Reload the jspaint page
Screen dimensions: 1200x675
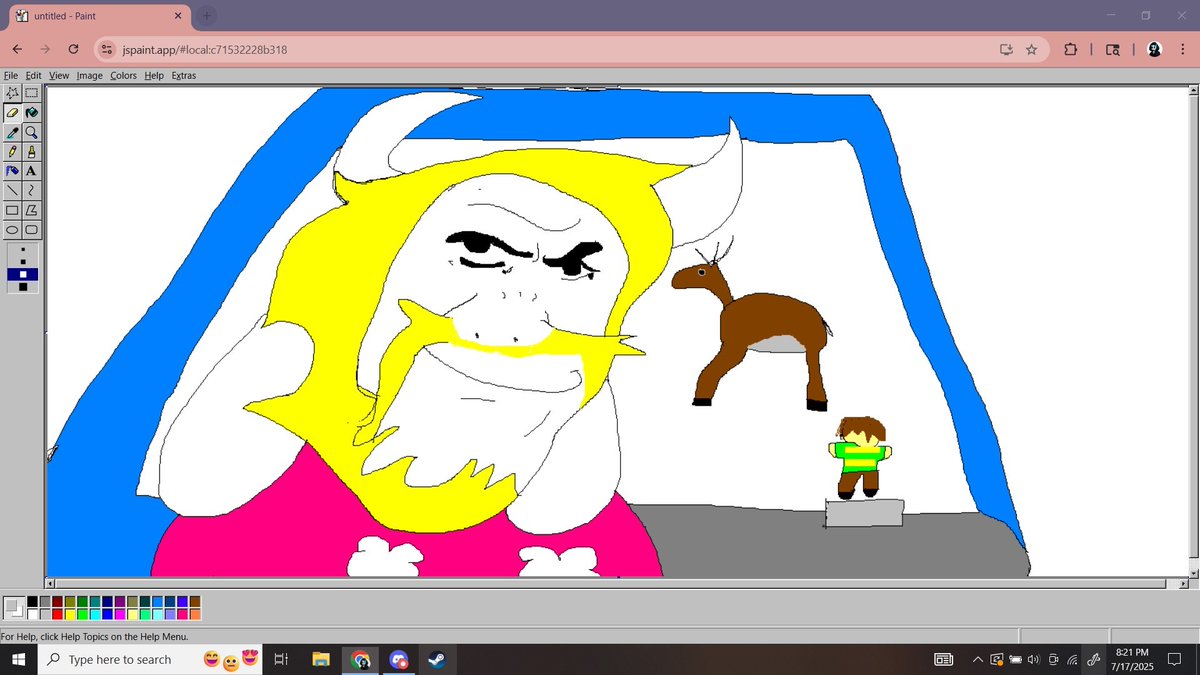coord(73,49)
